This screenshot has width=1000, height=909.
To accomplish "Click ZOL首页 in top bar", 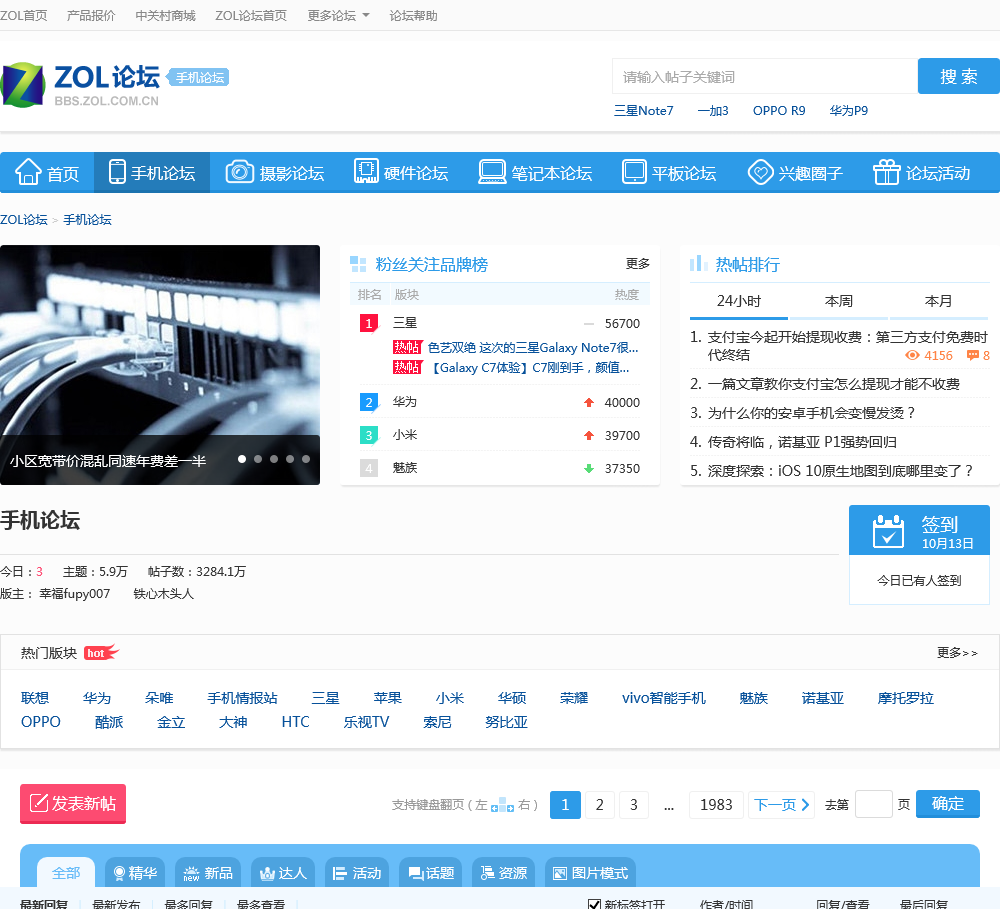I will tap(24, 15).
